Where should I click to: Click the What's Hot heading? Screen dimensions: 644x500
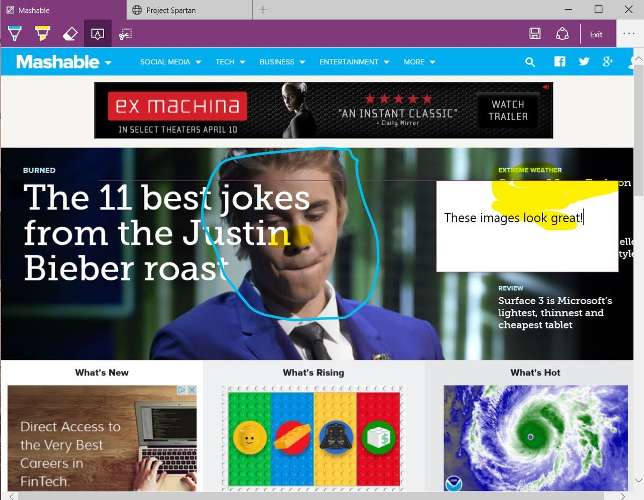coord(535,373)
